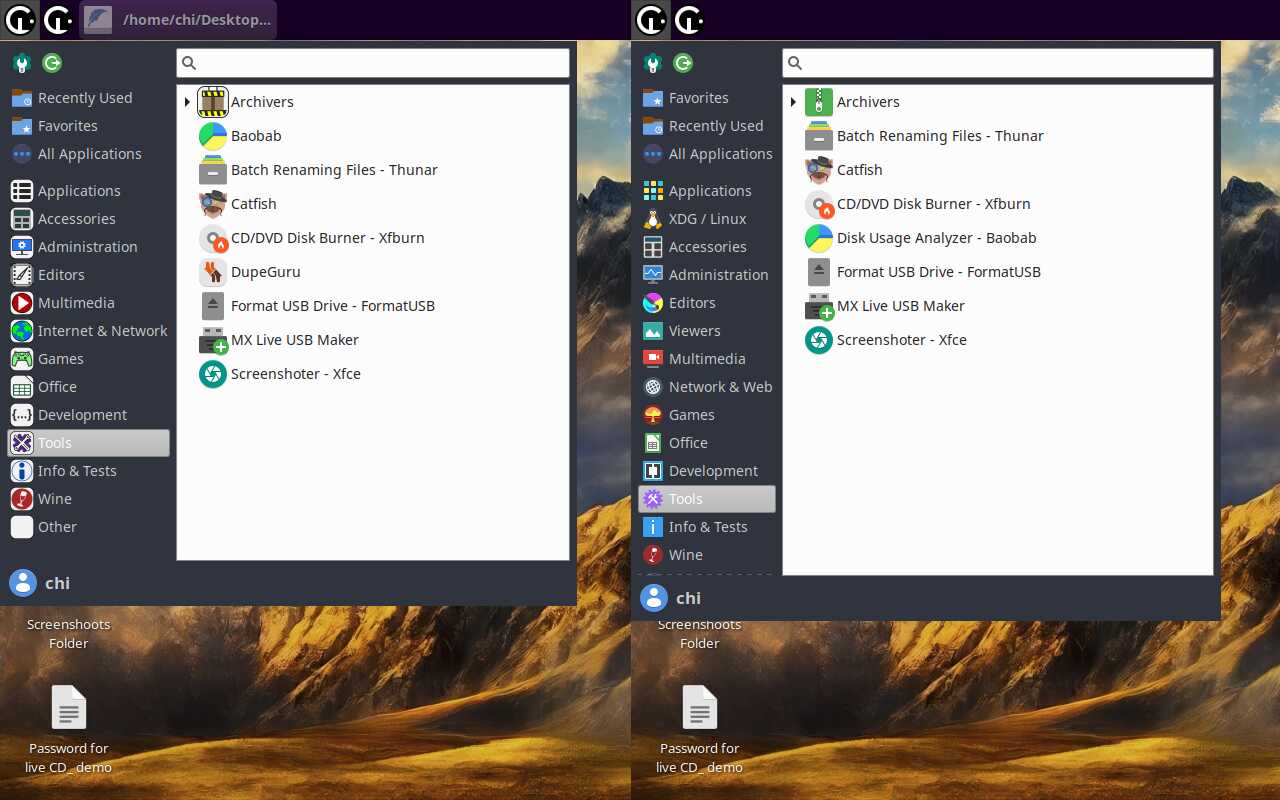Open the Office category in right menu
The image size is (1280, 800).
click(707, 443)
